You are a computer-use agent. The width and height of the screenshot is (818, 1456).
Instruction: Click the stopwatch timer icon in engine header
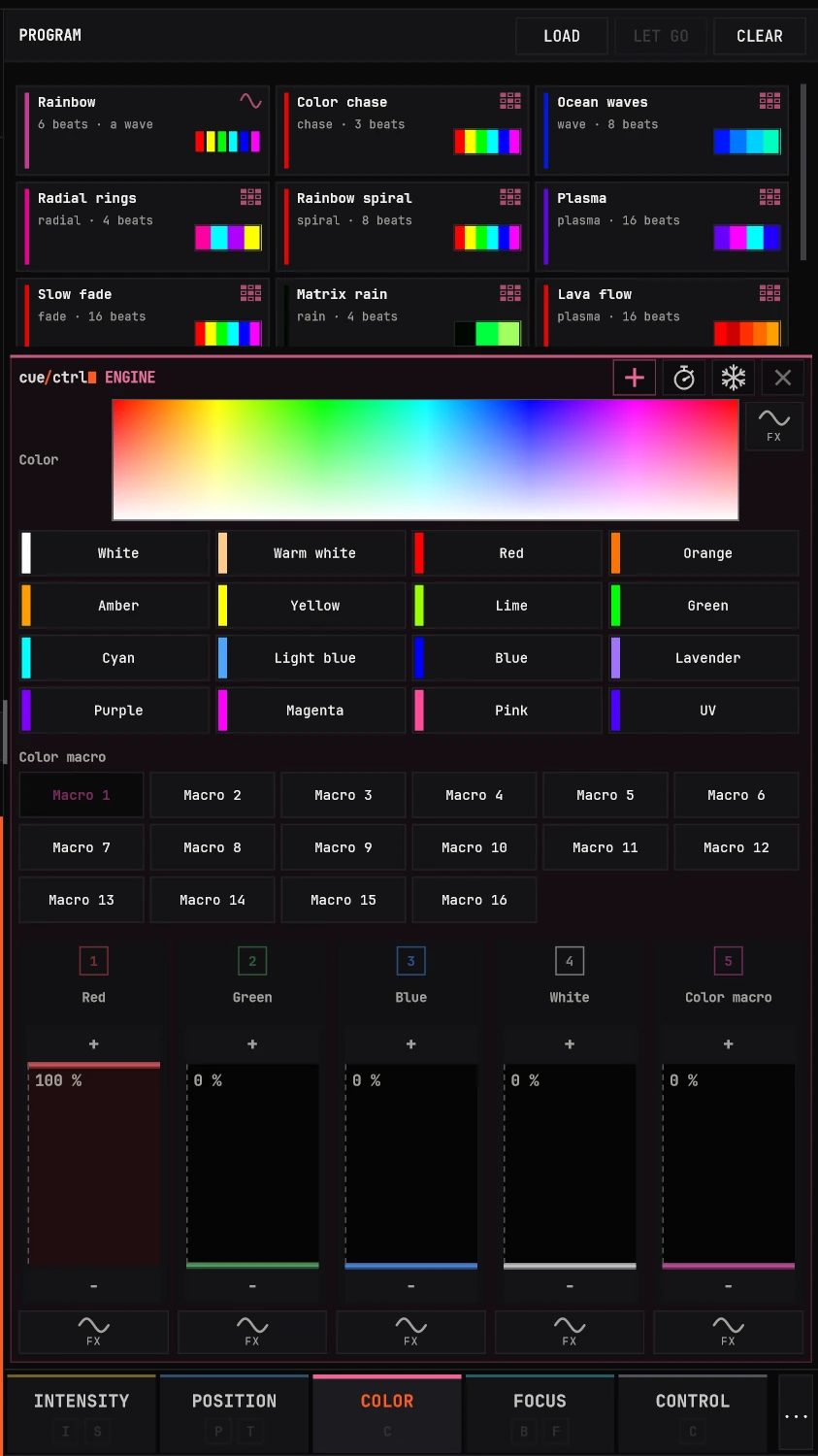click(x=684, y=378)
